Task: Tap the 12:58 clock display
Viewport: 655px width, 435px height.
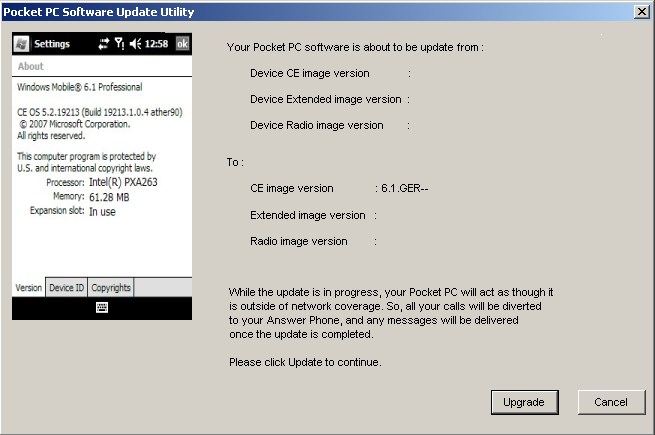Action: (x=157, y=44)
